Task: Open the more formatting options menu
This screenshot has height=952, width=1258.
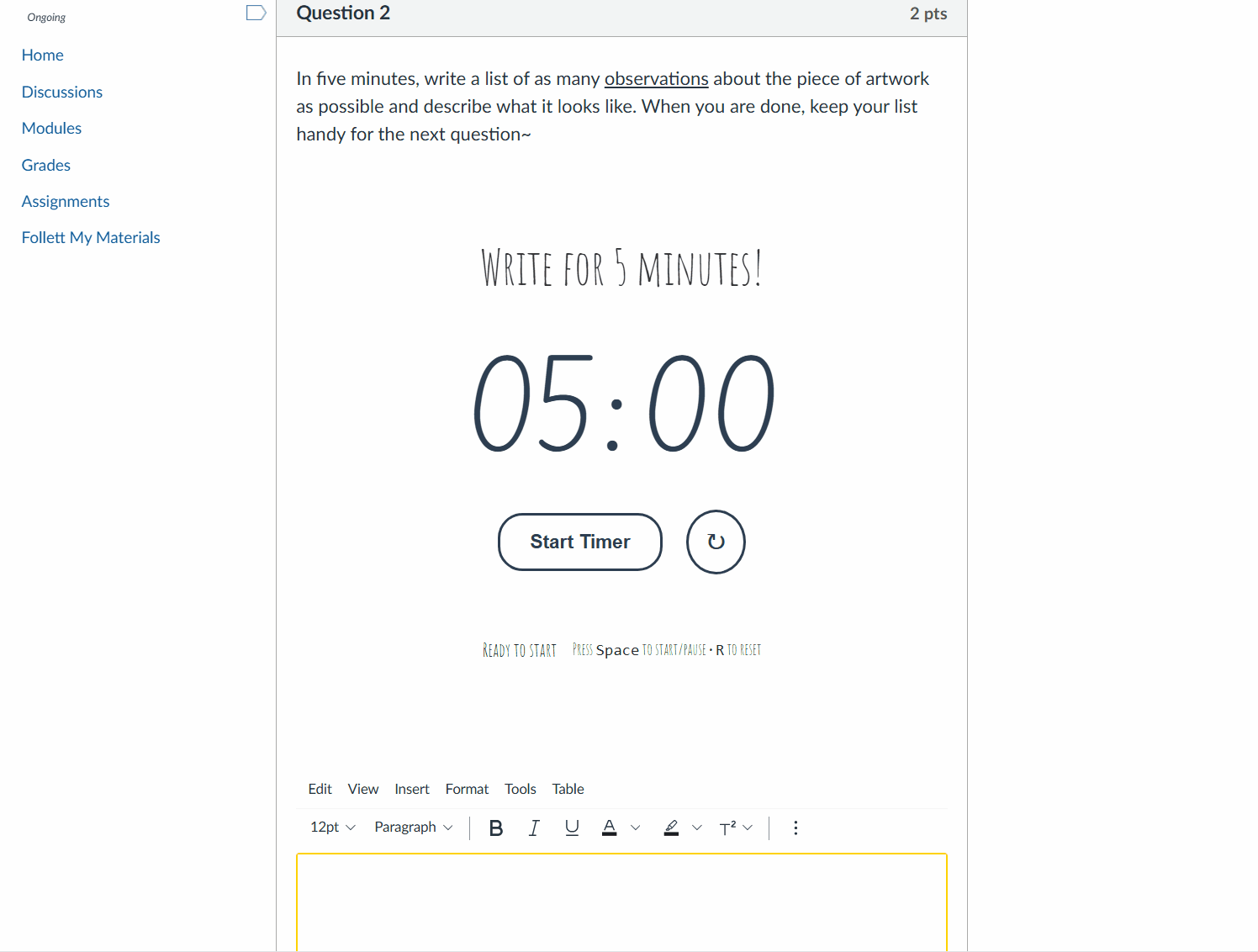Action: coord(795,828)
